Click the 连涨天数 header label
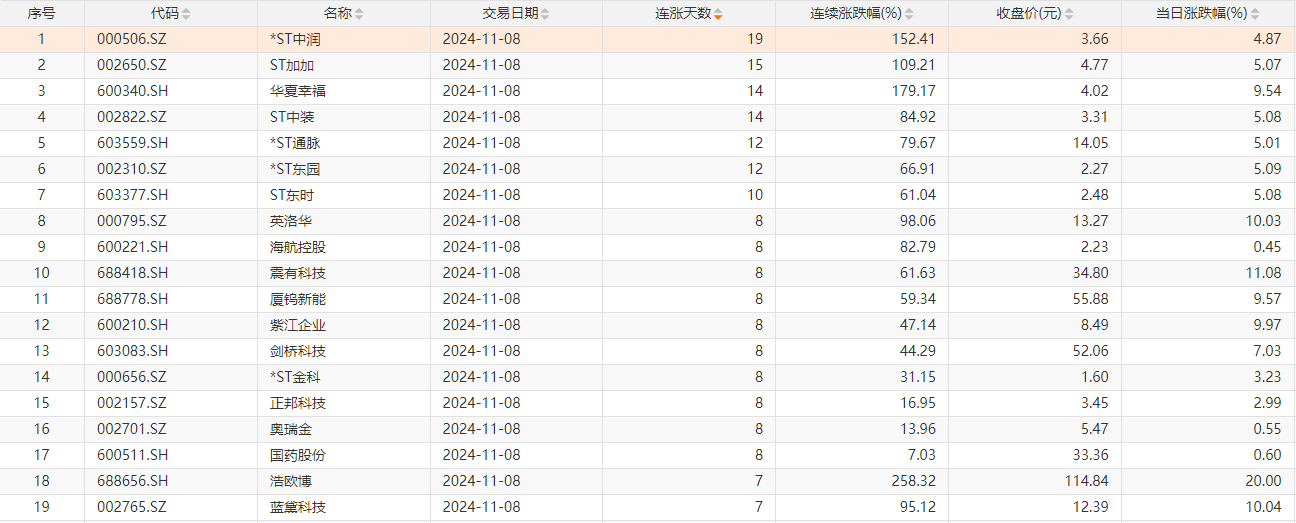Image resolution: width=1296 pixels, height=523 pixels. [x=683, y=14]
